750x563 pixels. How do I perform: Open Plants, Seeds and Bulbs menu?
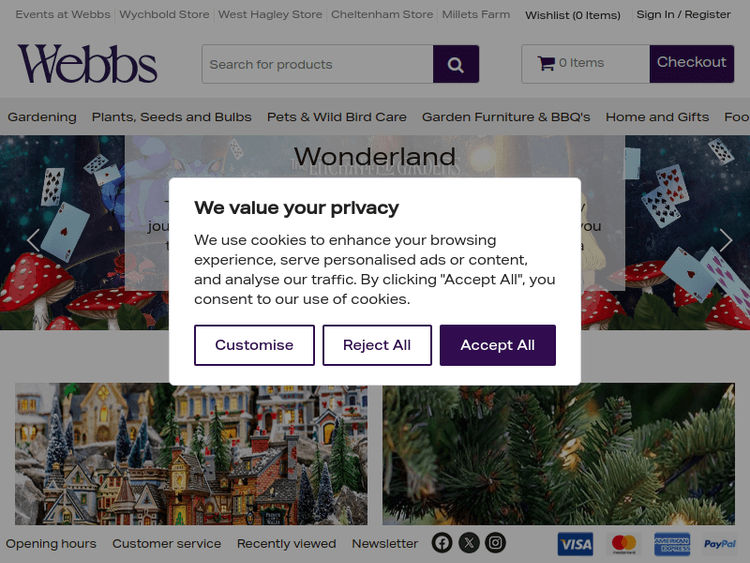[172, 117]
